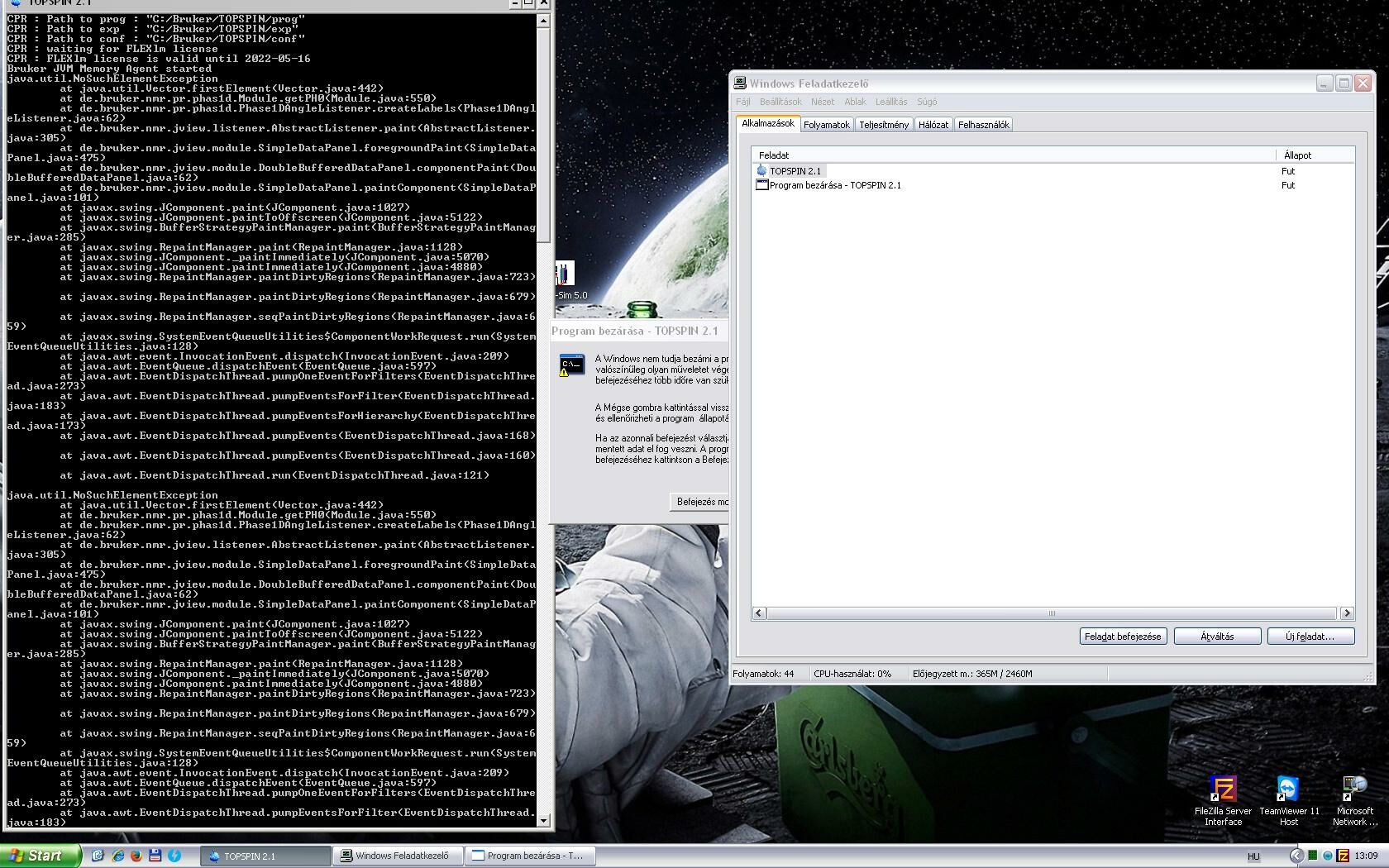1389x868 pixels.
Task: Click the Befejezés button in Program bezárása dialog
Action: 701,502
